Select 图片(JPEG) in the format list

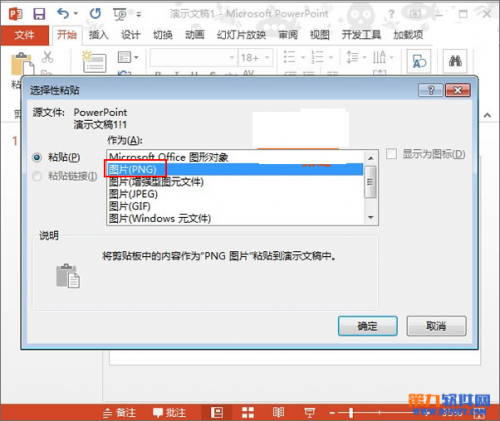click(235, 194)
